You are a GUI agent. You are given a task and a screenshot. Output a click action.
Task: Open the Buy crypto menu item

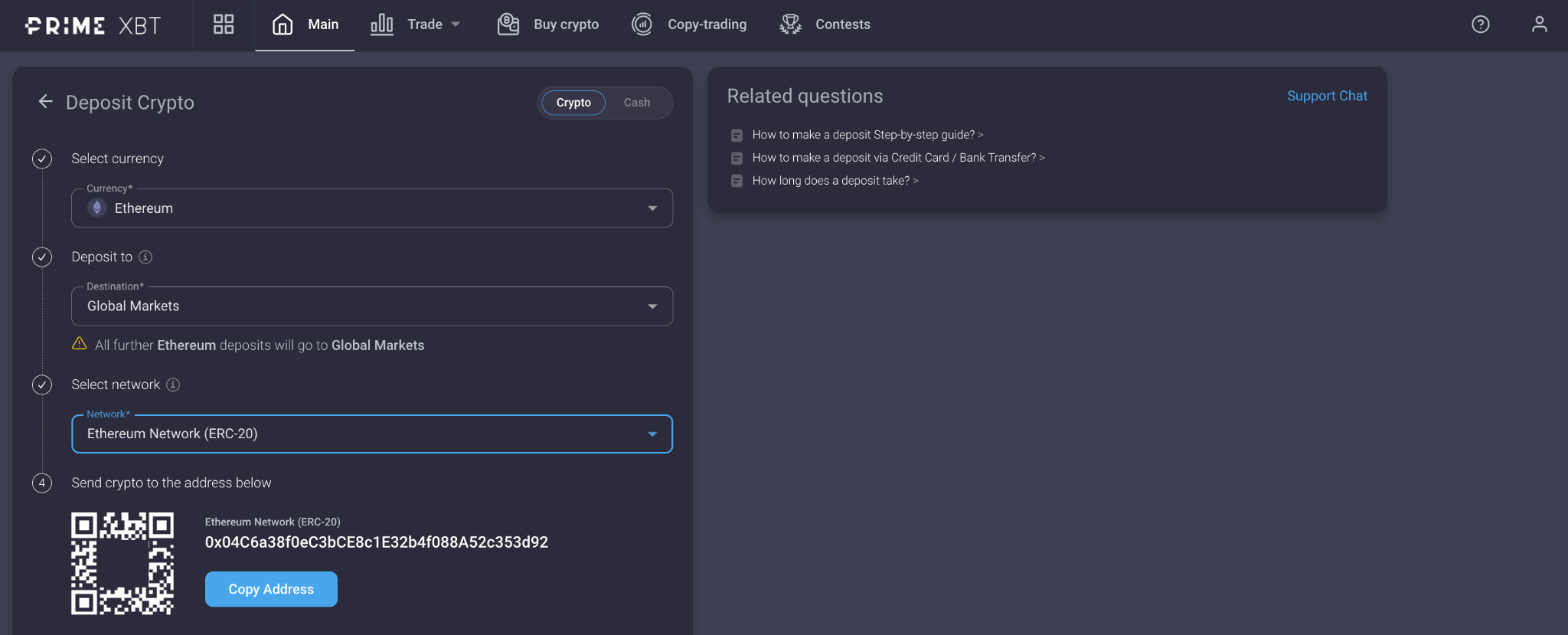coord(567,25)
